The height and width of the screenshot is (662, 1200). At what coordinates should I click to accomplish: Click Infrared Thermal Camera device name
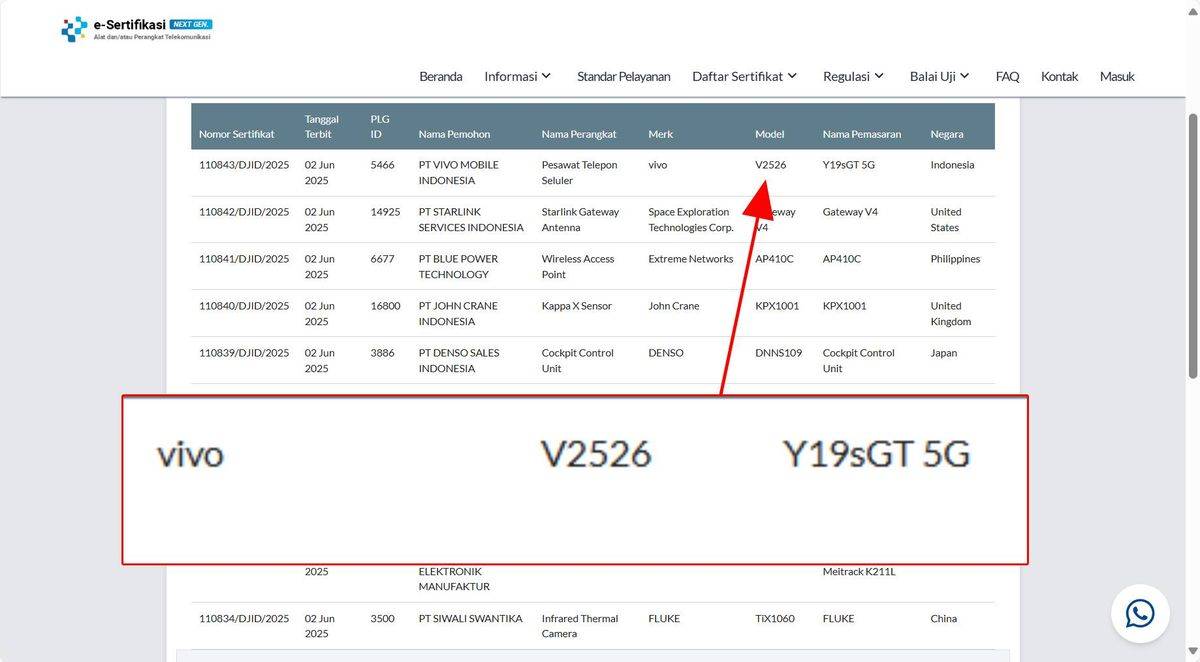click(580, 626)
